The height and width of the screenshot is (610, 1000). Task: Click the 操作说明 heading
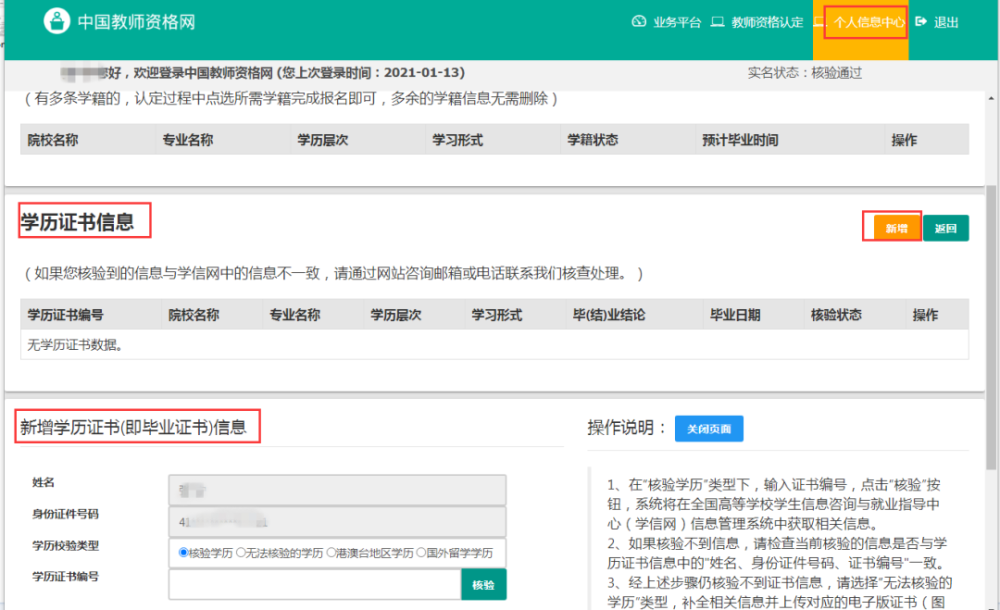coord(627,428)
